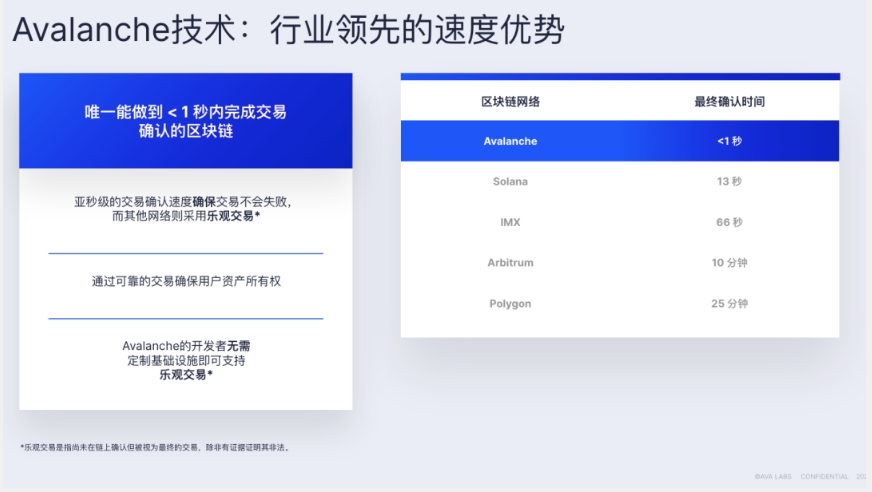Viewport: 872px width, 492px height.
Task: Click the footnote beginning '*乐观交易是指尚未在链上确认'
Action: click(x=156, y=447)
